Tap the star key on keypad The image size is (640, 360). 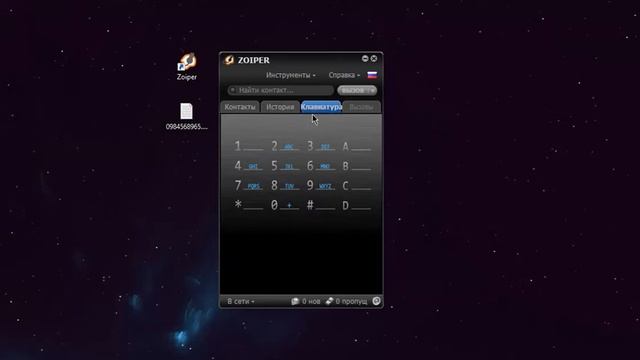[x=249, y=205]
